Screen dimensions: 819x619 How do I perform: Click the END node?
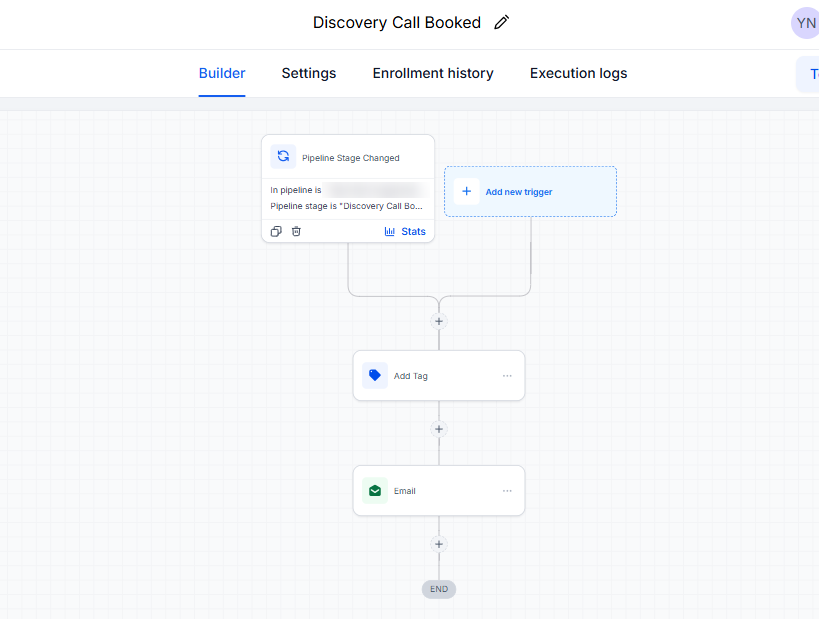[x=439, y=589]
